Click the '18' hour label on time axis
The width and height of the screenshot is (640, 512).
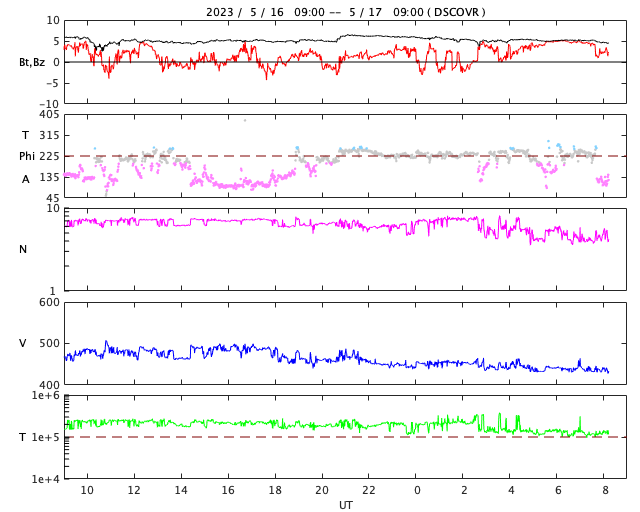[x=275, y=490]
